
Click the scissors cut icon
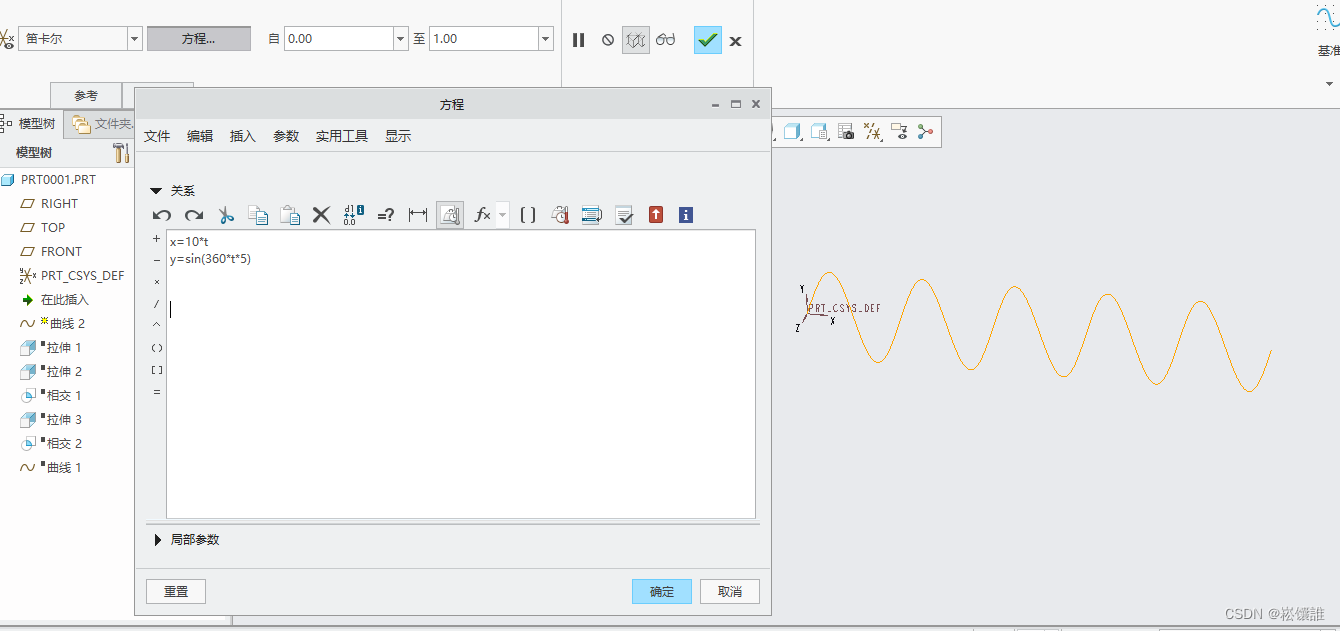(x=226, y=215)
